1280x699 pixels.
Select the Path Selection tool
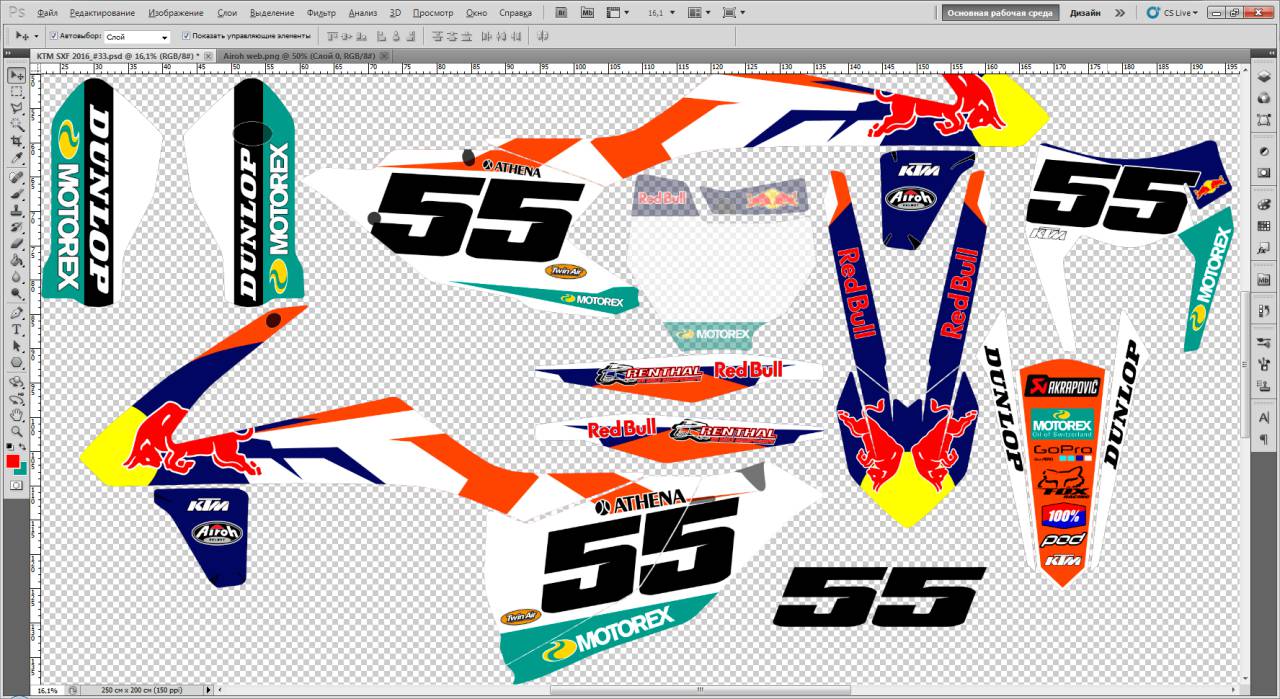pyautogui.click(x=17, y=346)
